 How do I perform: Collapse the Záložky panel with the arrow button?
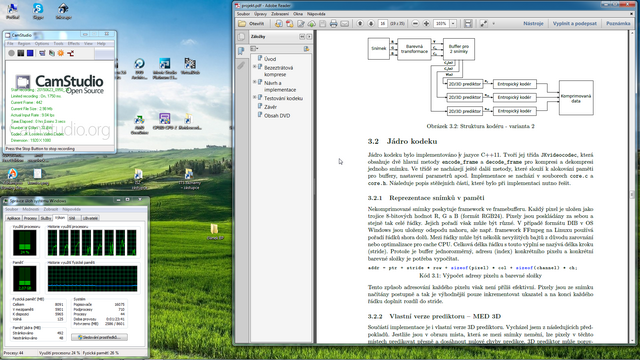click(302, 37)
